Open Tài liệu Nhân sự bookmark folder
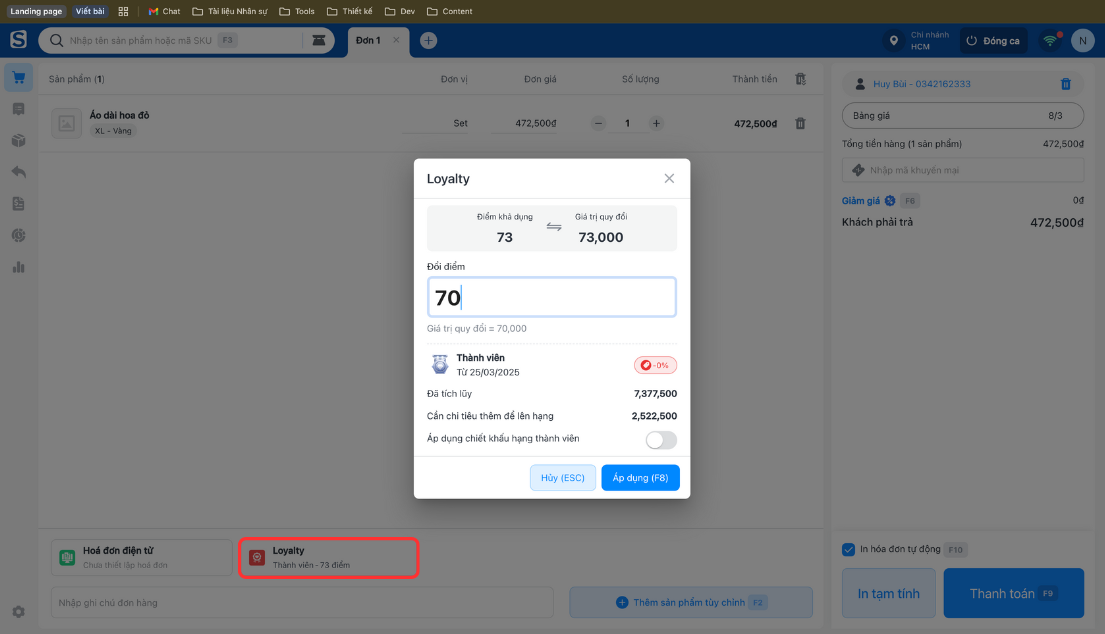Viewport: 1105px width, 634px height. point(230,11)
